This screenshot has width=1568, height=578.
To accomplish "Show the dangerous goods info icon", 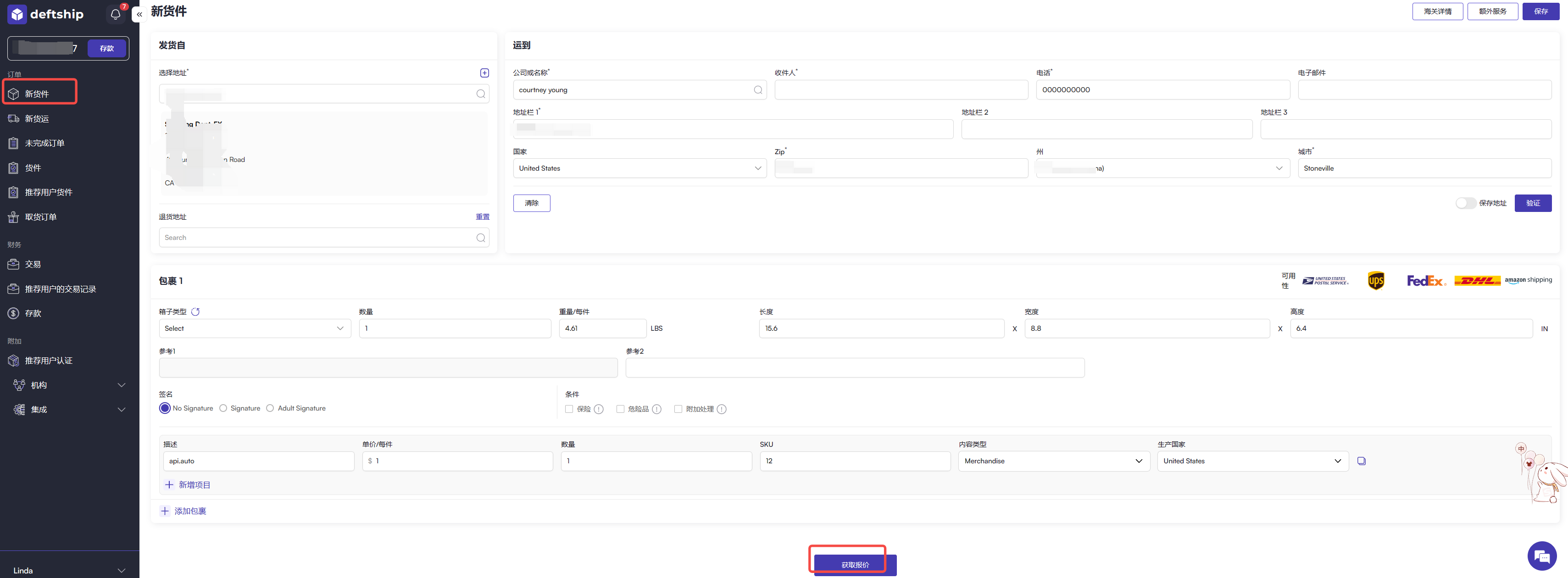I will pos(657,409).
